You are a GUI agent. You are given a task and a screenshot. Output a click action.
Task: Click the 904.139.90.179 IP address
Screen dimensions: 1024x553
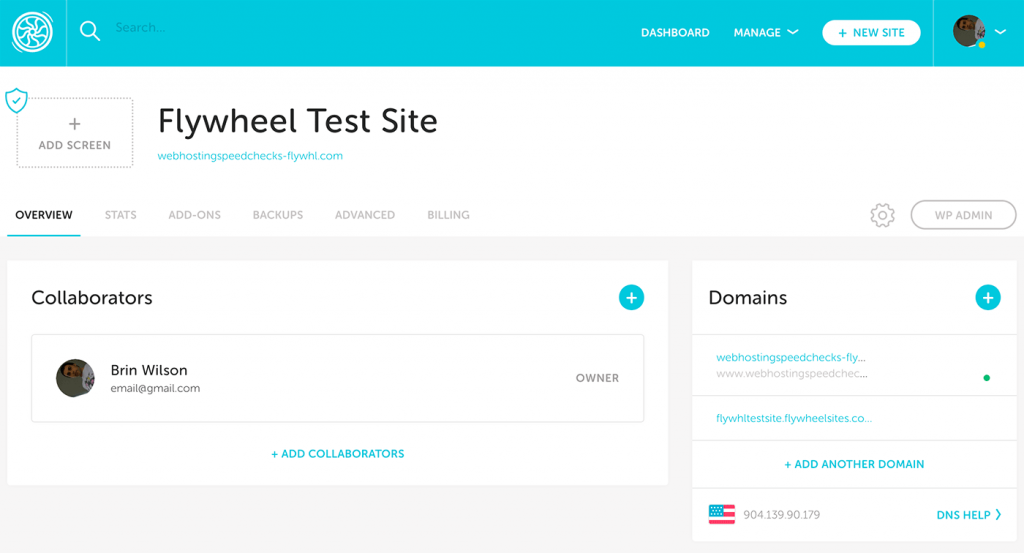tap(782, 514)
